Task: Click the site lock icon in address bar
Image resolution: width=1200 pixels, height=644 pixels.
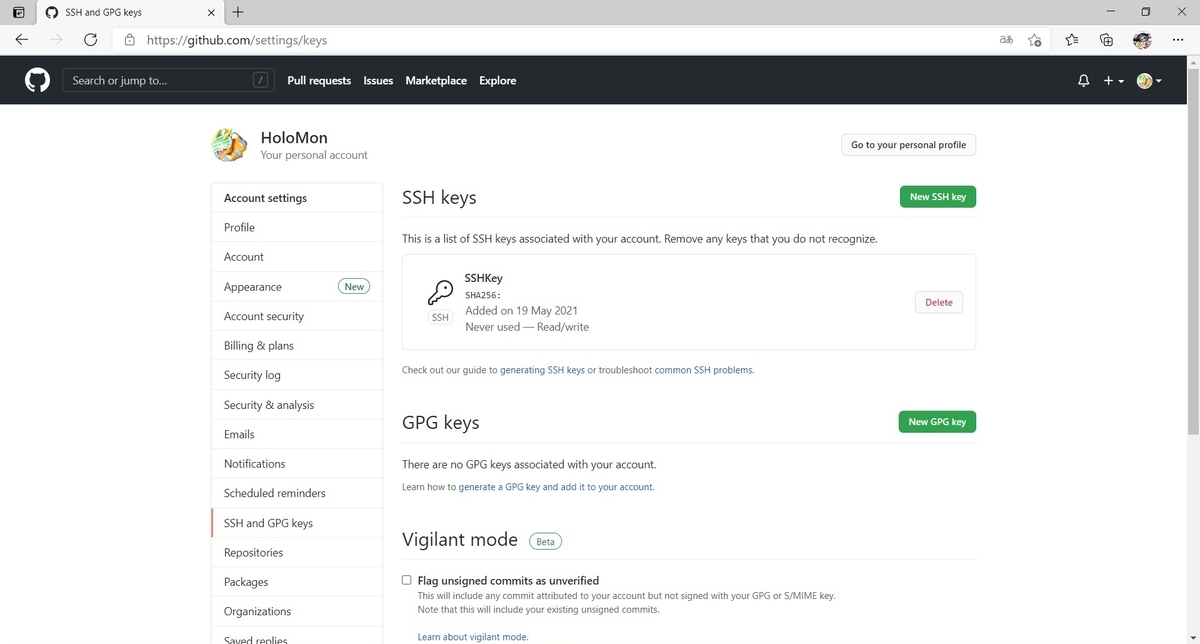Action: coord(129,40)
